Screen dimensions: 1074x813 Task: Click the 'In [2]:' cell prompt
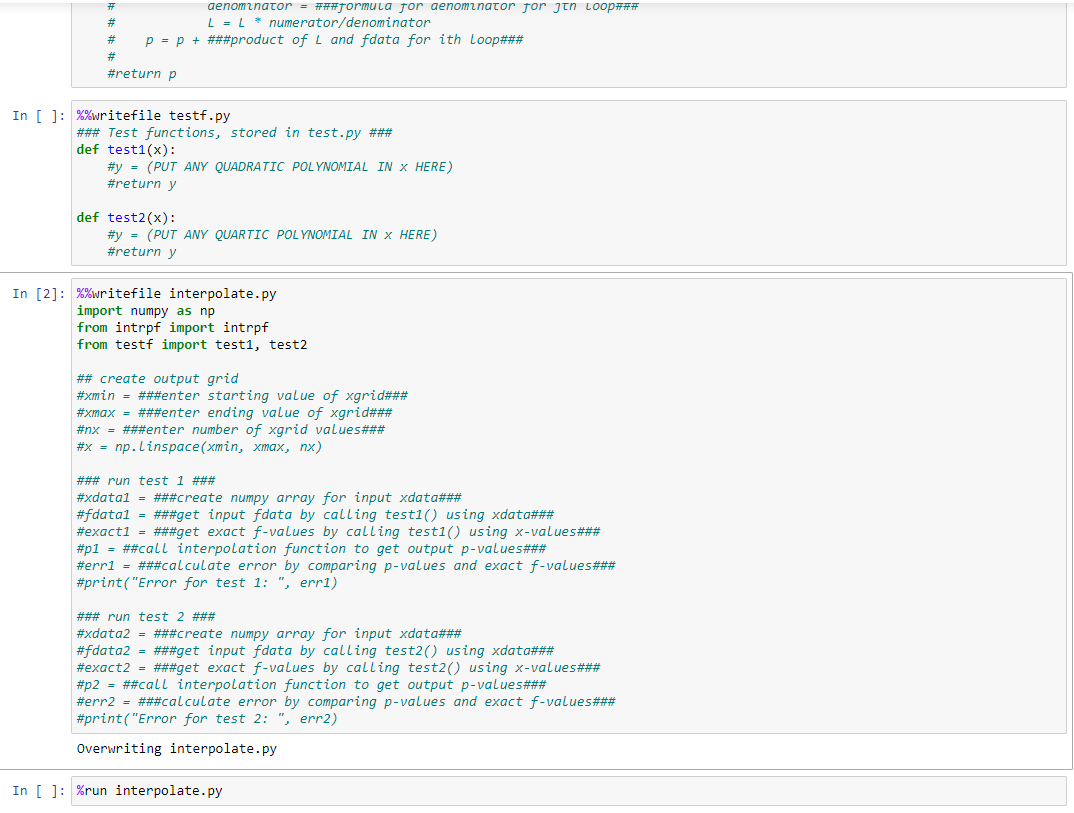(38, 294)
